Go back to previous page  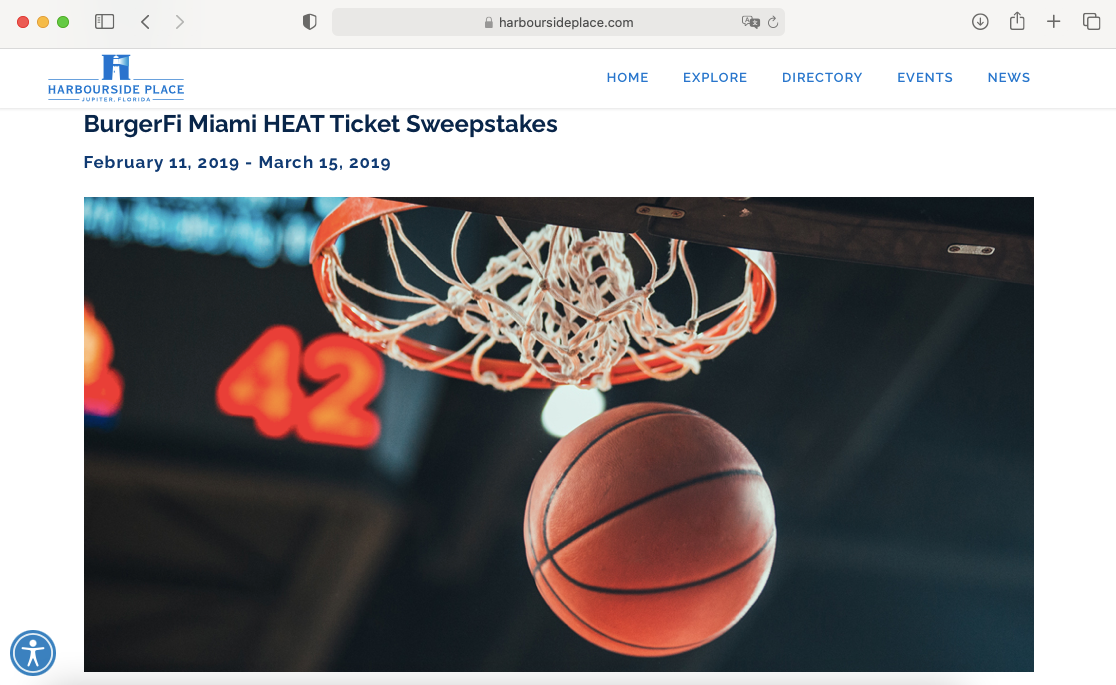point(145,22)
